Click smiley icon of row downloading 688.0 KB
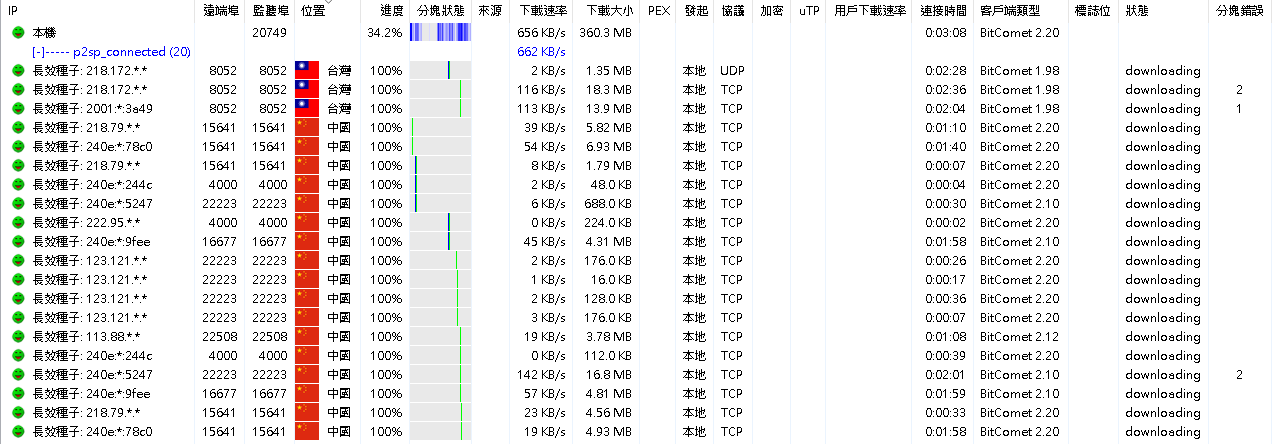Viewport: 1274px width, 444px height. pos(18,204)
